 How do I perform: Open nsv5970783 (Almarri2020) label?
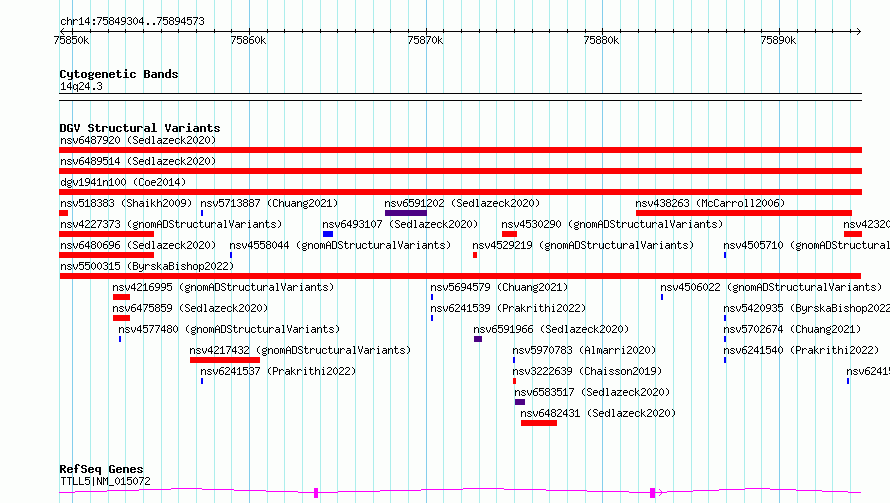pyautogui.click(x=584, y=350)
